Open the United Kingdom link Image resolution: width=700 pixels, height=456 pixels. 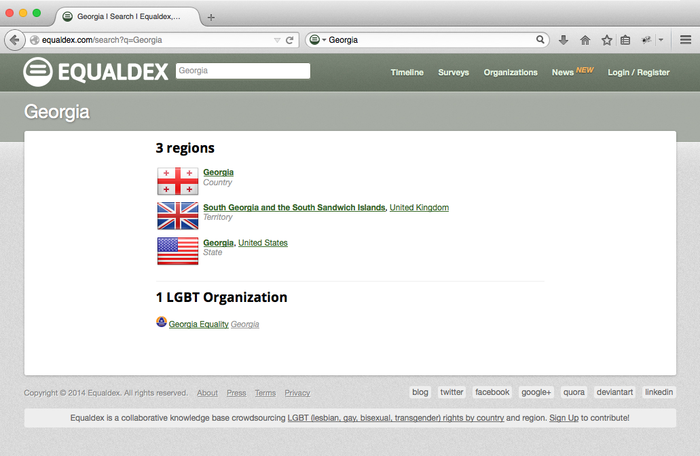[419, 207]
